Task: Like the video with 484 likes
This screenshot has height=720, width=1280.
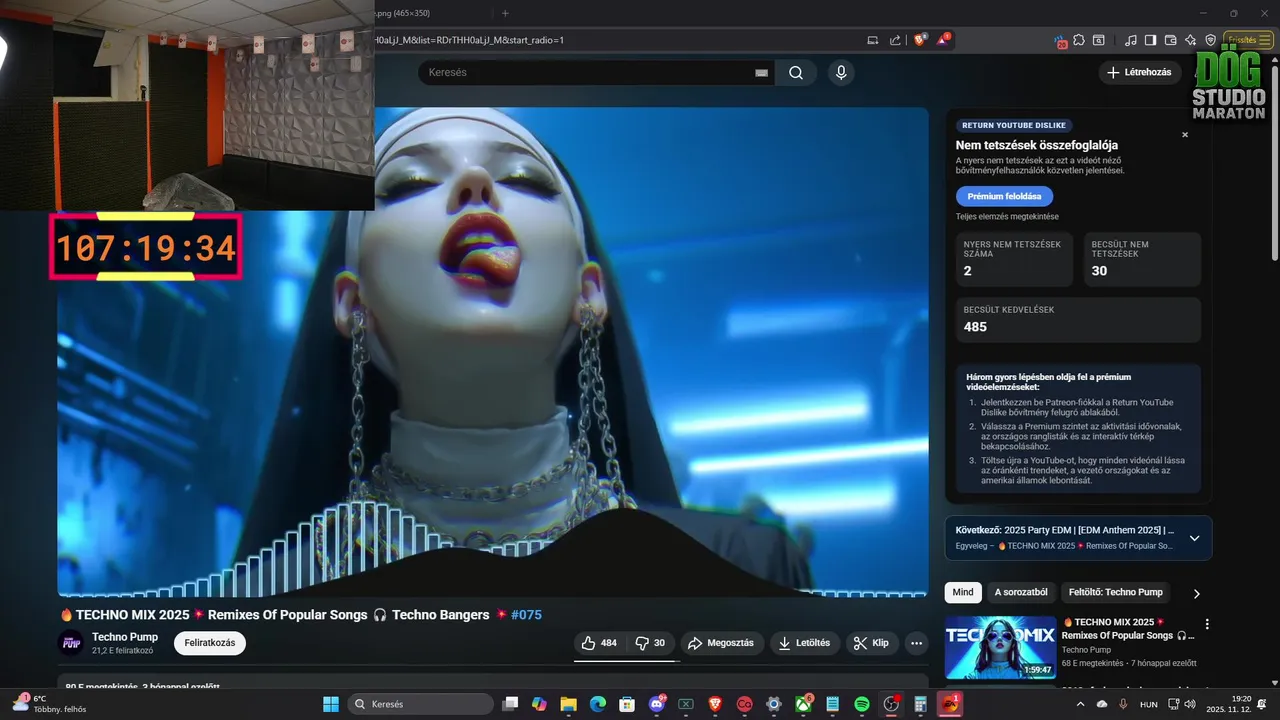Action: click(x=600, y=643)
